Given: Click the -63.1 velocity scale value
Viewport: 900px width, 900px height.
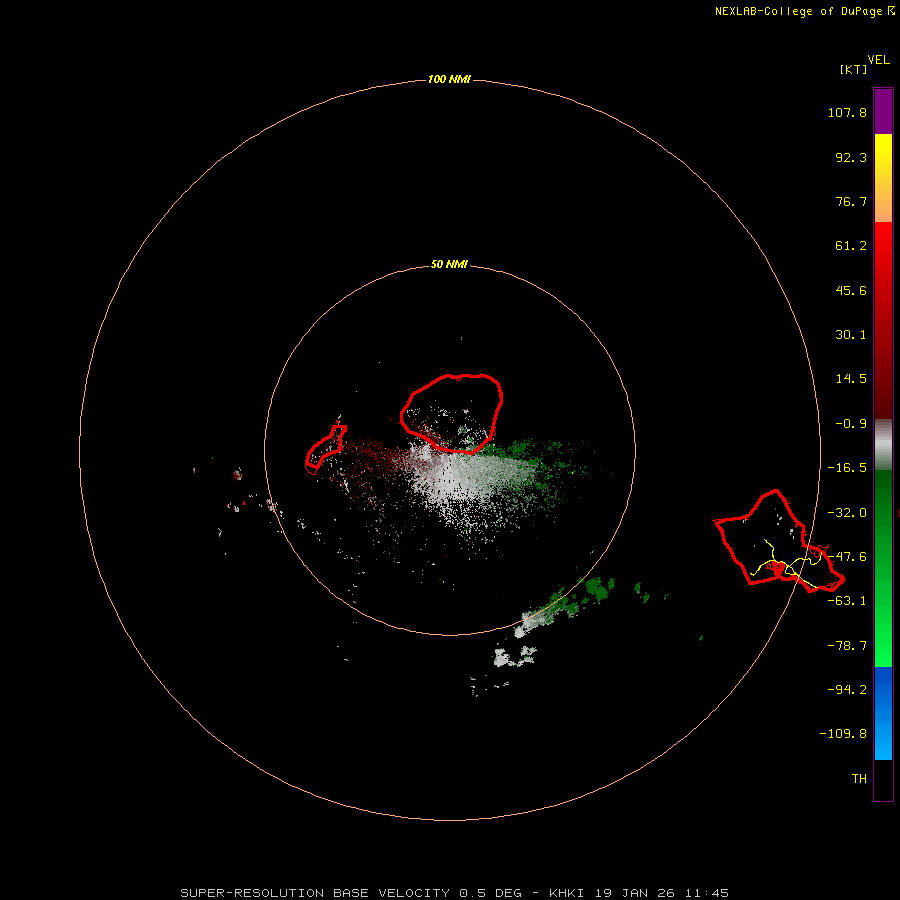Looking at the screenshot, I should tap(847, 601).
